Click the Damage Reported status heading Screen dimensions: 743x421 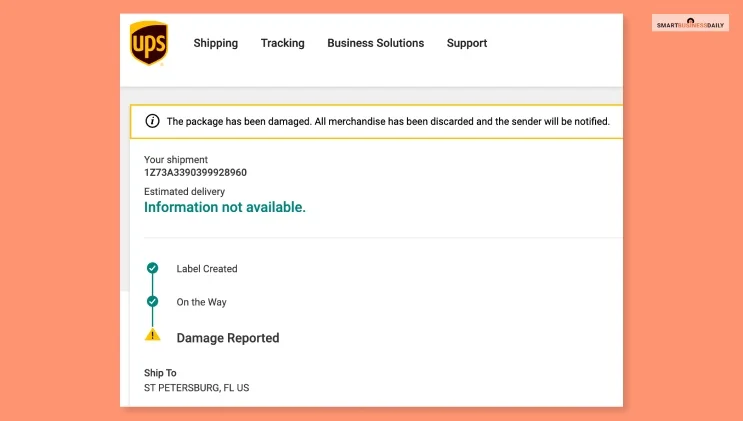(x=228, y=338)
